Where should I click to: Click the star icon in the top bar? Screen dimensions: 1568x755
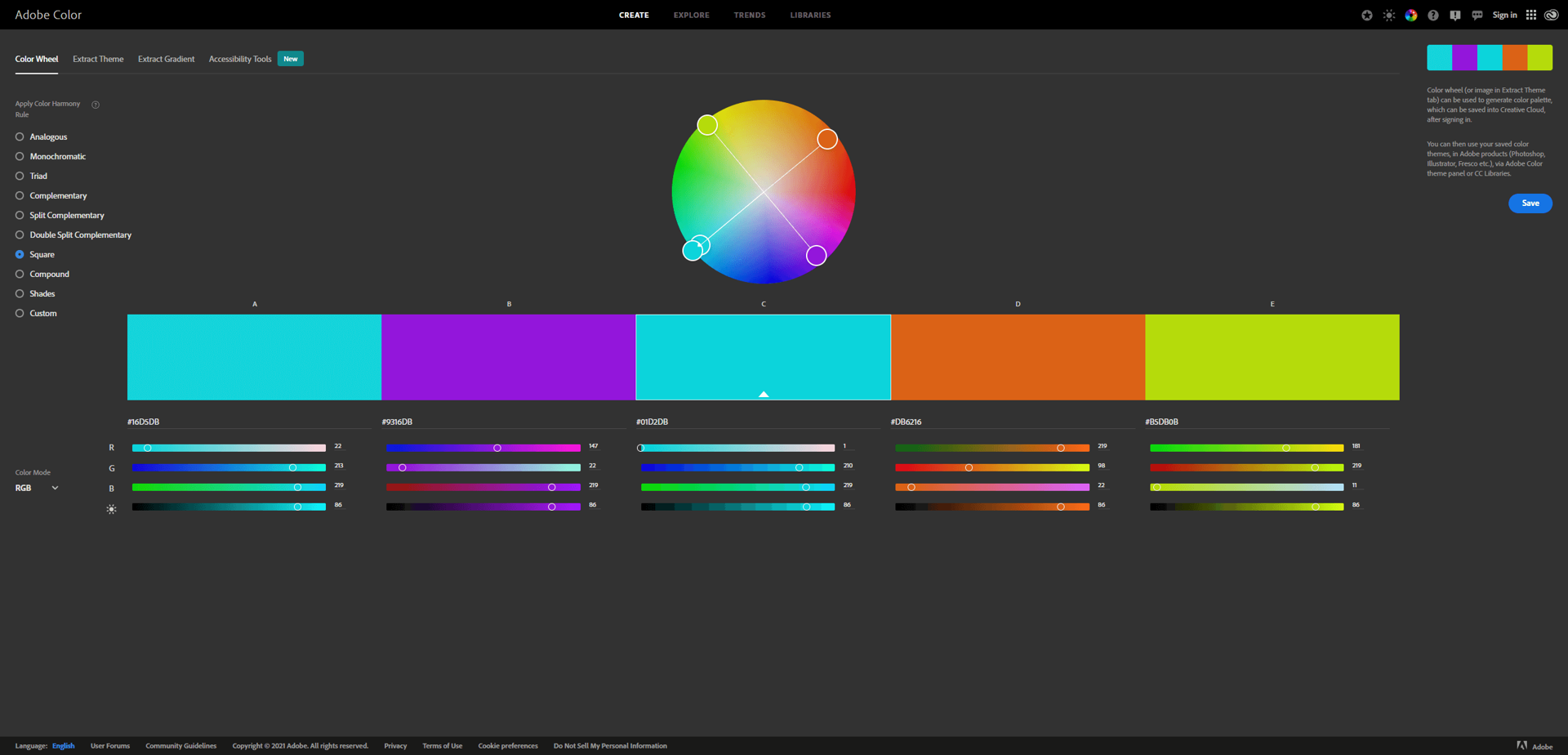(1367, 15)
